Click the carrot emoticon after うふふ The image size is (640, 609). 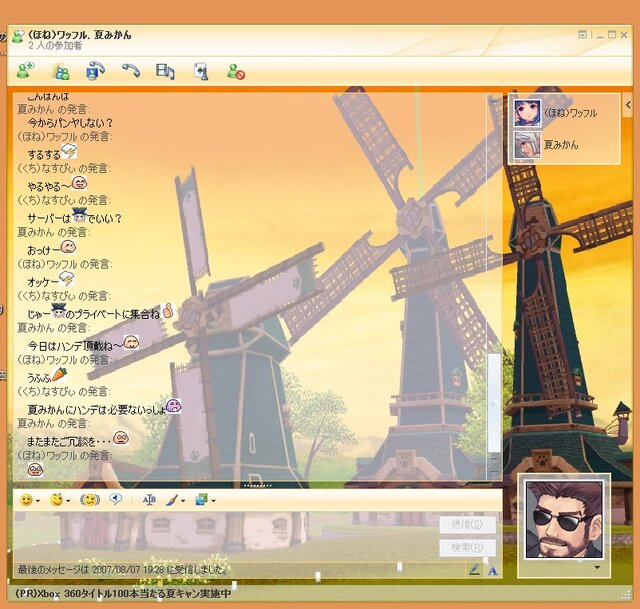(59, 374)
